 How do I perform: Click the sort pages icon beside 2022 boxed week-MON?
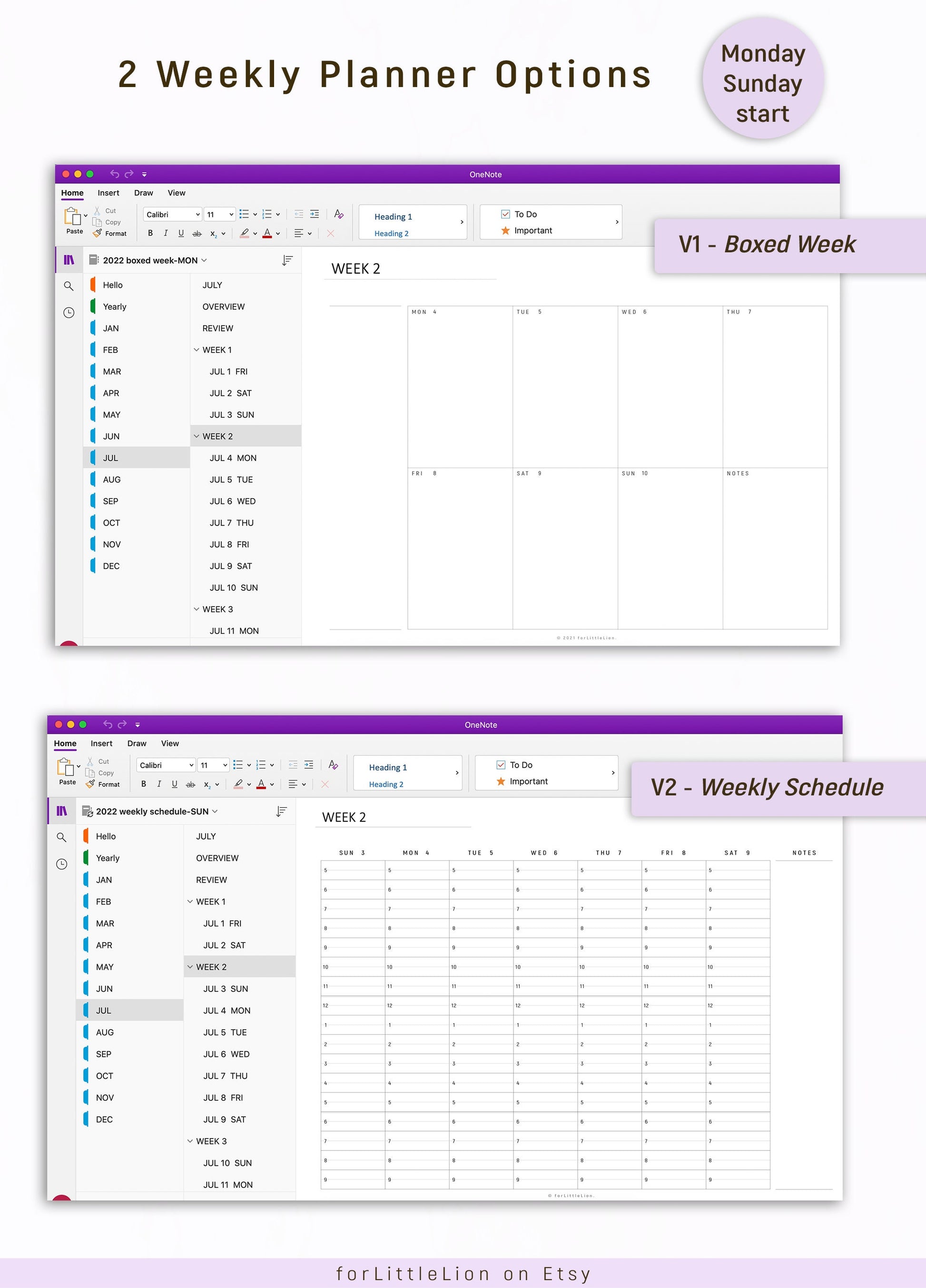point(287,260)
